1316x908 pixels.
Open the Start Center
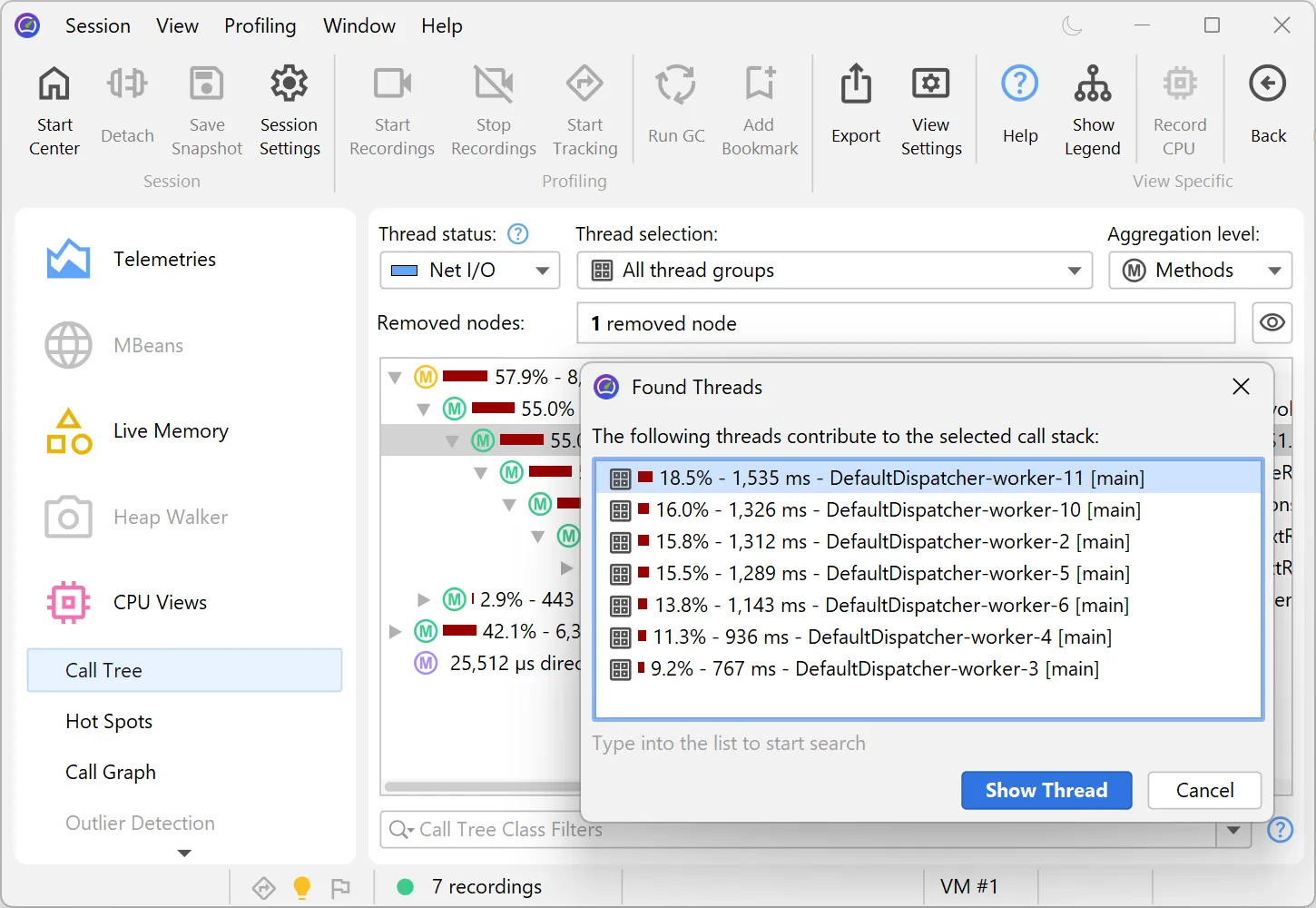pyautogui.click(x=54, y=109)
